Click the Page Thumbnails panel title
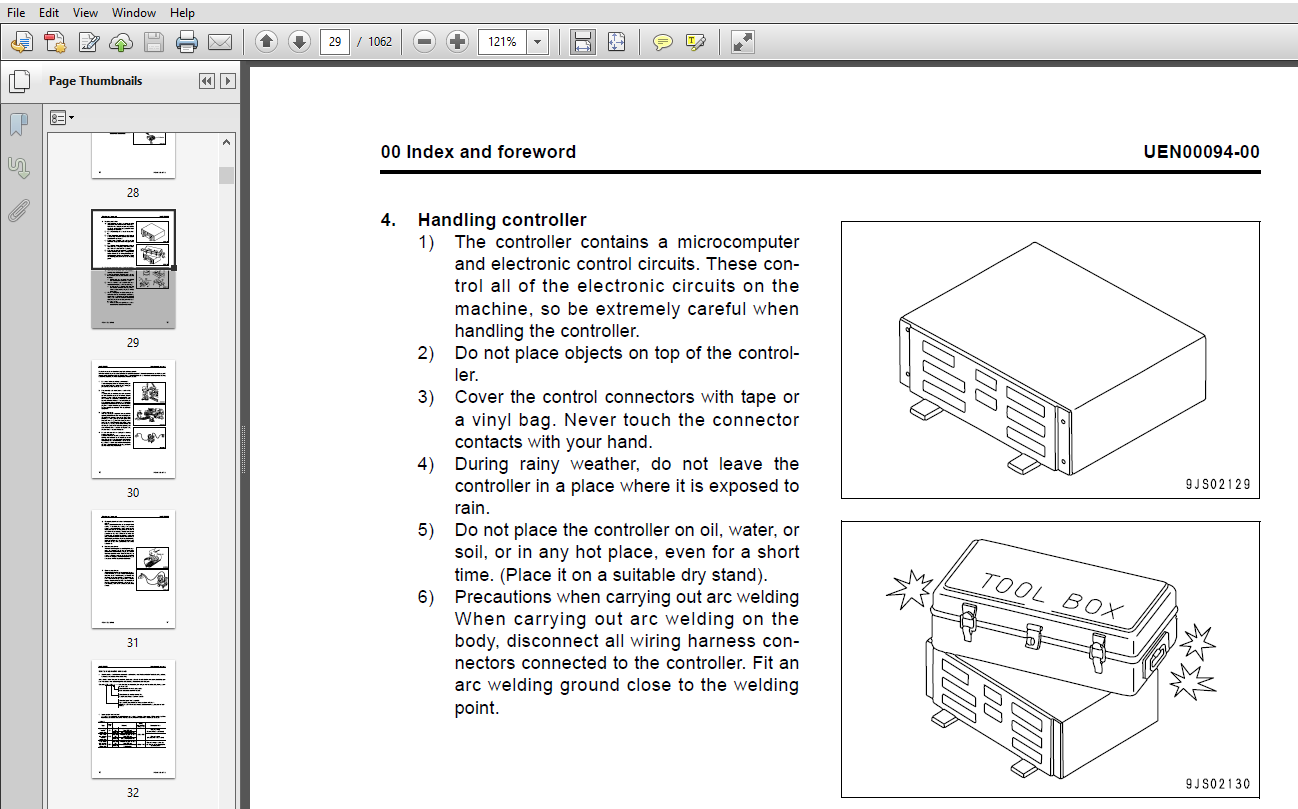Screen dimensions: 1298x809 click(96, 81)
